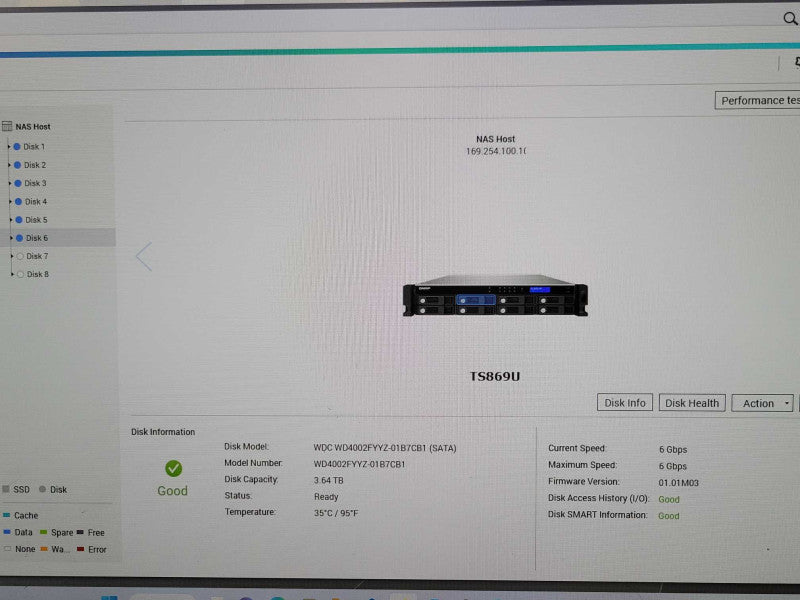The height and width of the screenshot is (600, 800).
Task: Expand Disk 6 tree node
Action: tap(11, 238)
